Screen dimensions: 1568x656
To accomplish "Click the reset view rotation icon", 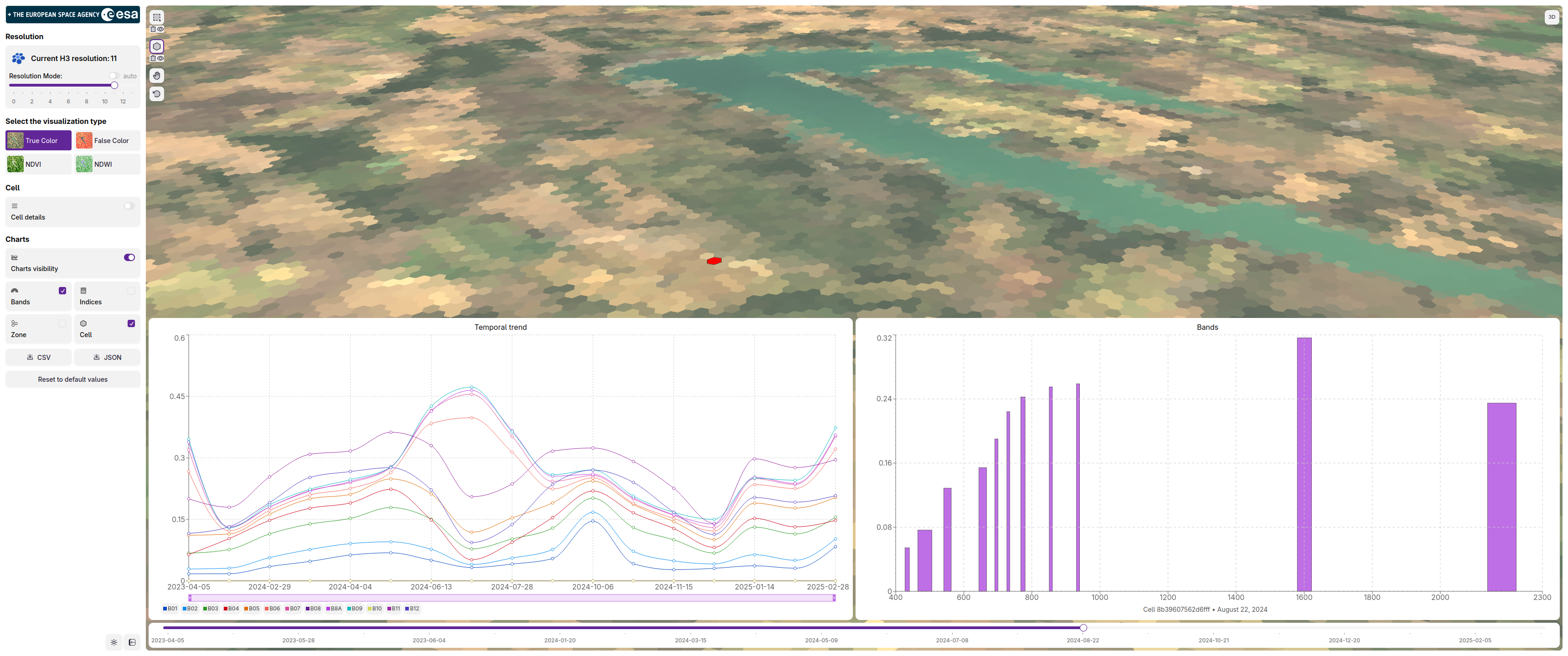I will click(156, 94).
